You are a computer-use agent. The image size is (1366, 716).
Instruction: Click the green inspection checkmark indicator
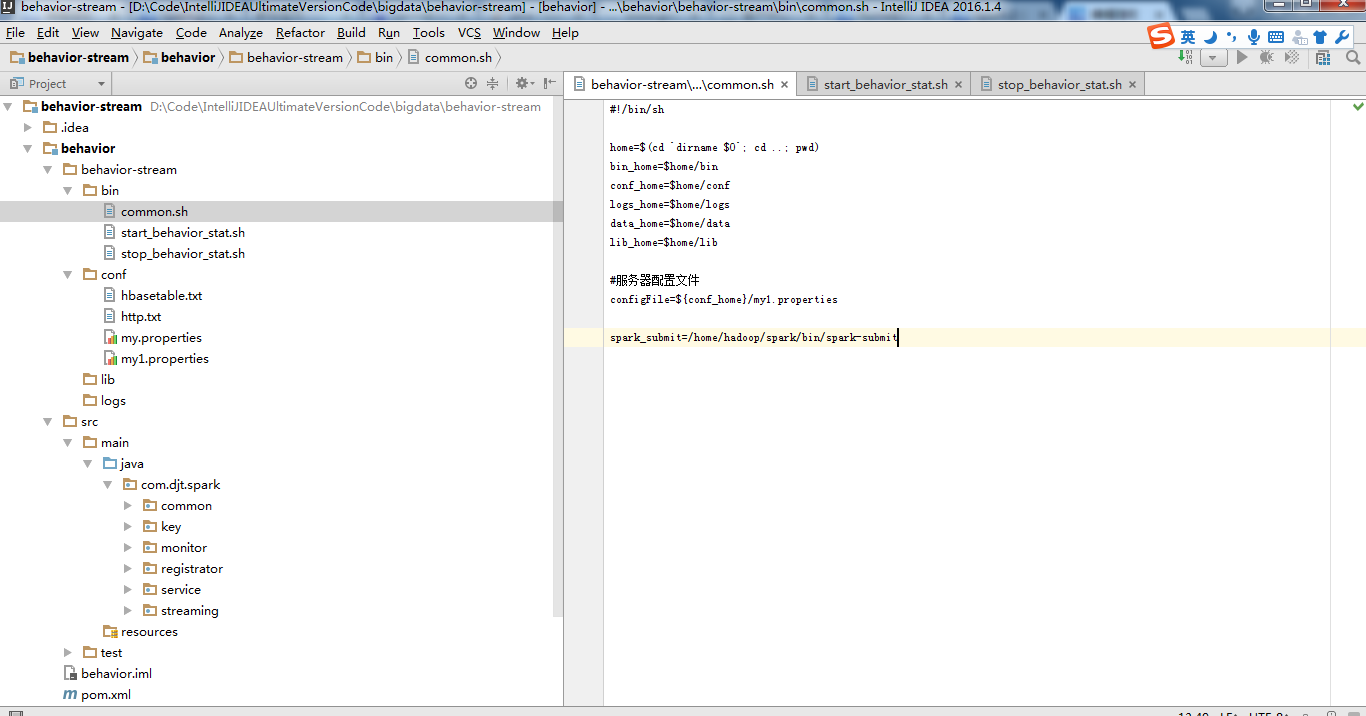1358,106
